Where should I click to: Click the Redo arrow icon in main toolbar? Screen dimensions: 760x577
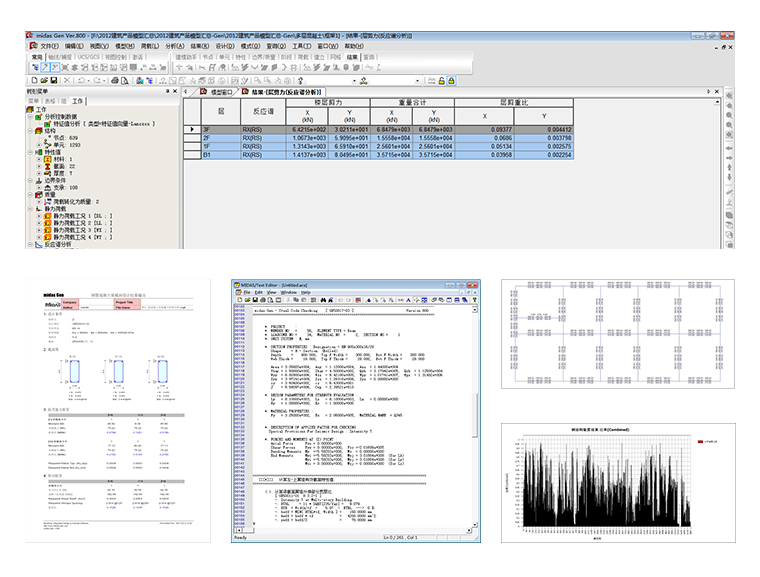(x=97, y=80)
